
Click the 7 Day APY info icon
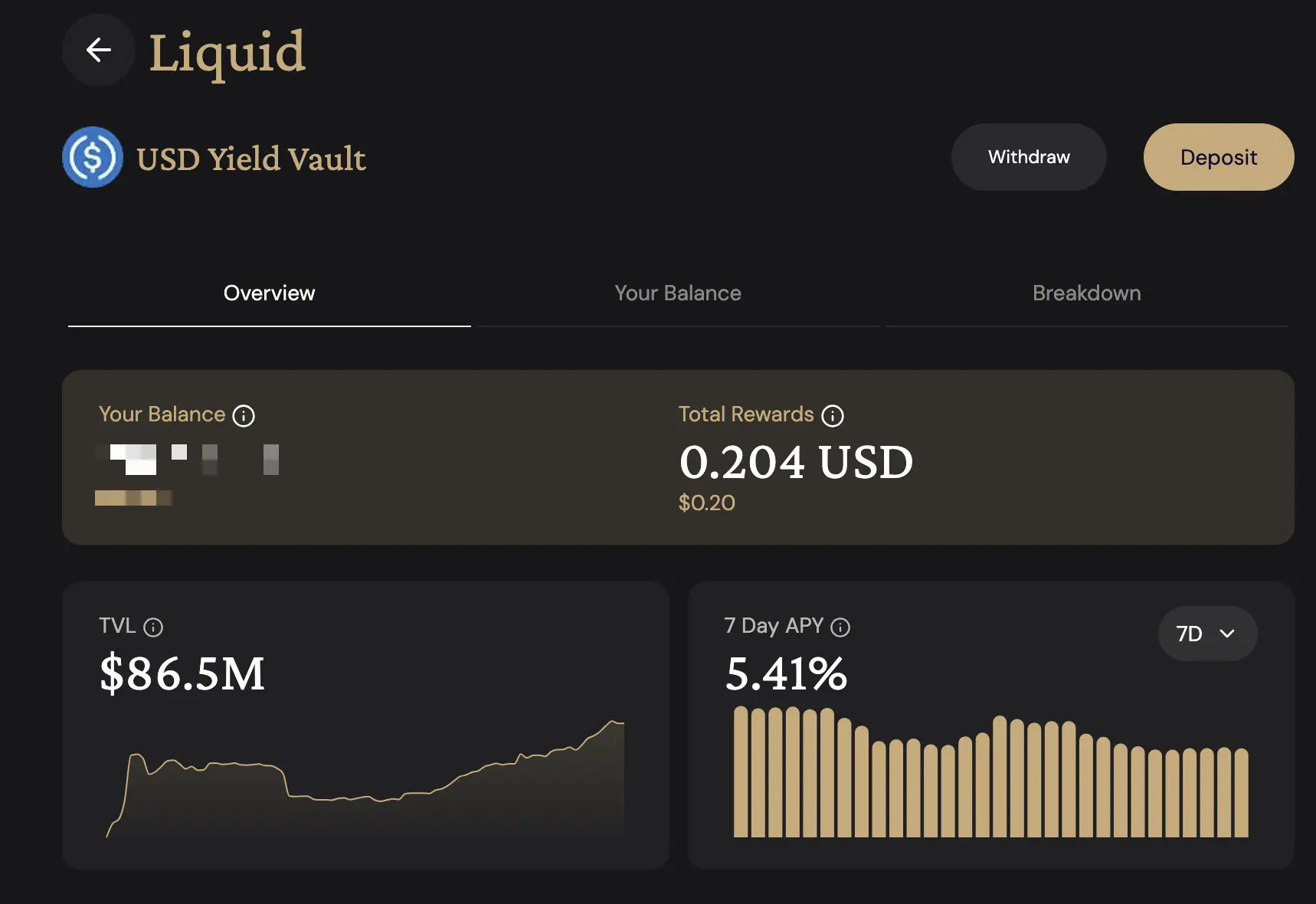point(840,628)
